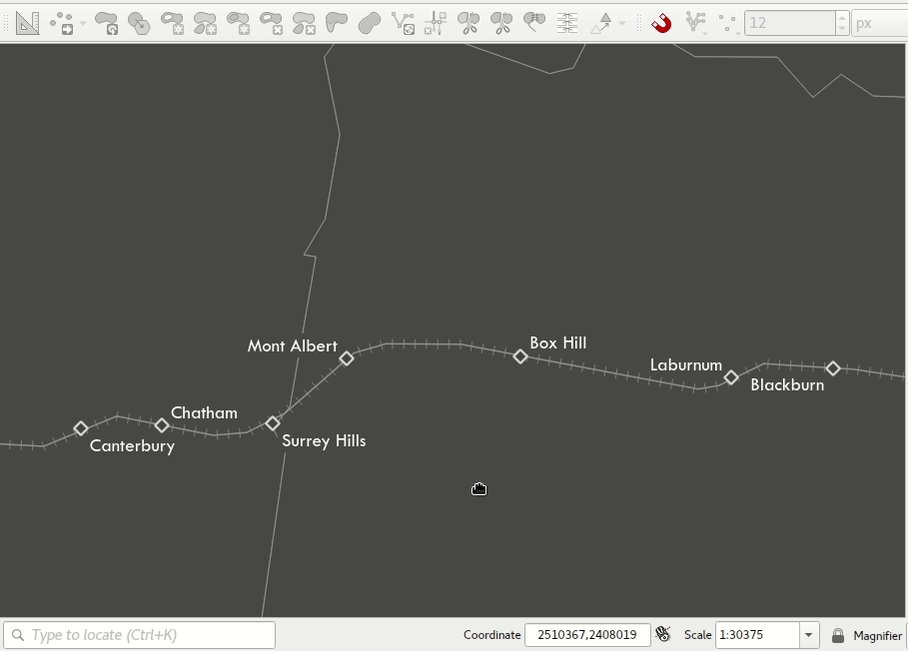Click the Box Hill station diamond marker

coord(520,357)
